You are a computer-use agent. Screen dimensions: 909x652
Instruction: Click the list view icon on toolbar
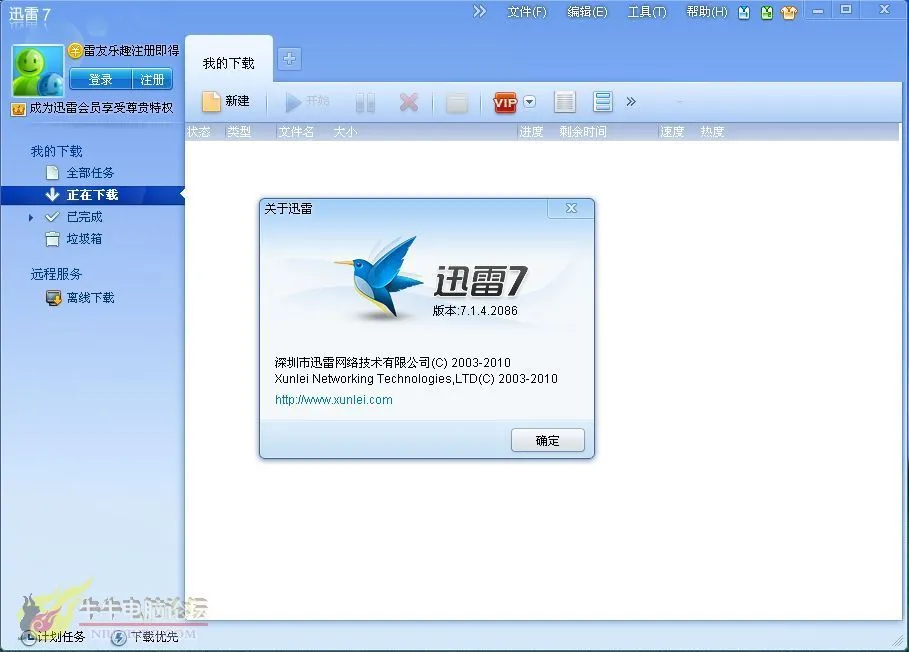click(602, 101)
